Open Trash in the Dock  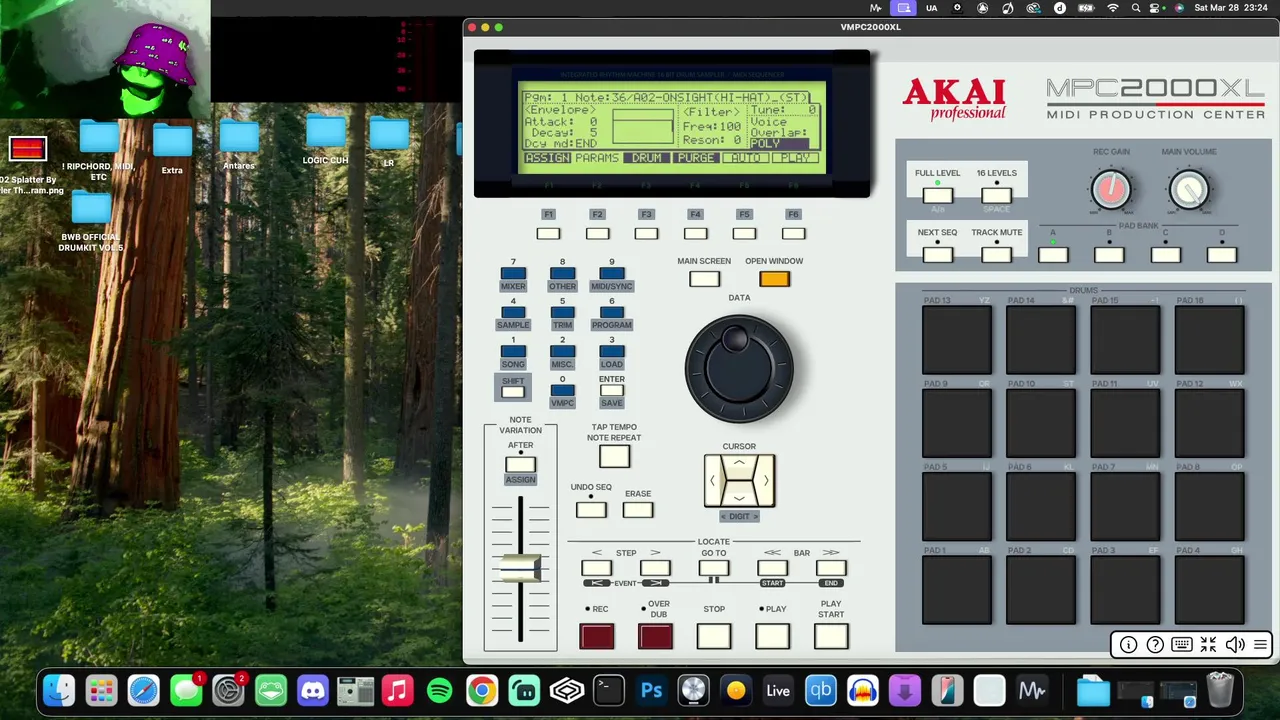(x=1220, y=690)
